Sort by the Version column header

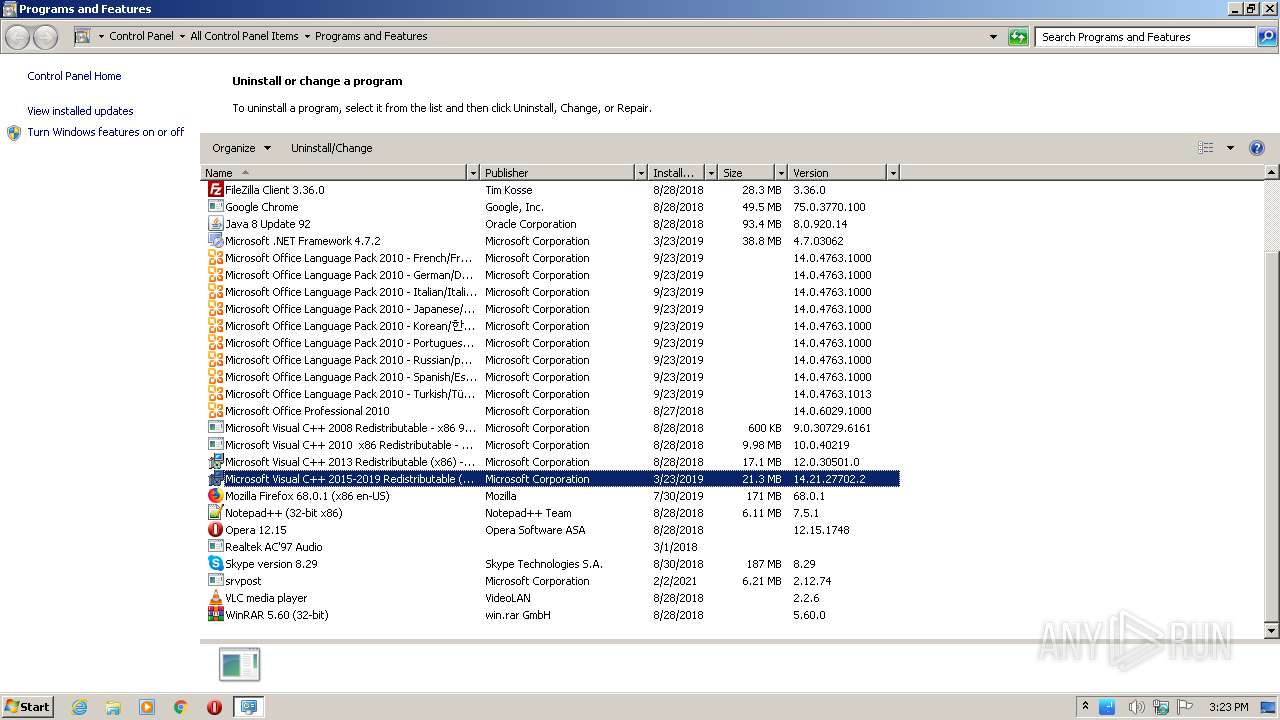coord(837,173)
